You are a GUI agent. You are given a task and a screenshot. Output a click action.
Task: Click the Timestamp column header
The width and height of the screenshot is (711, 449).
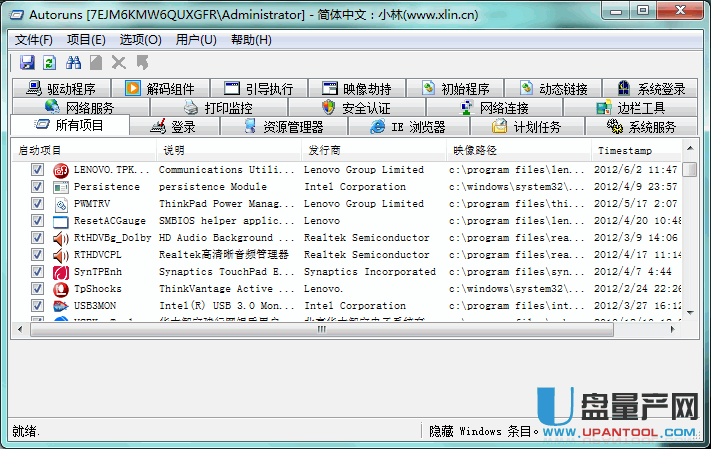tap(624, 150)
